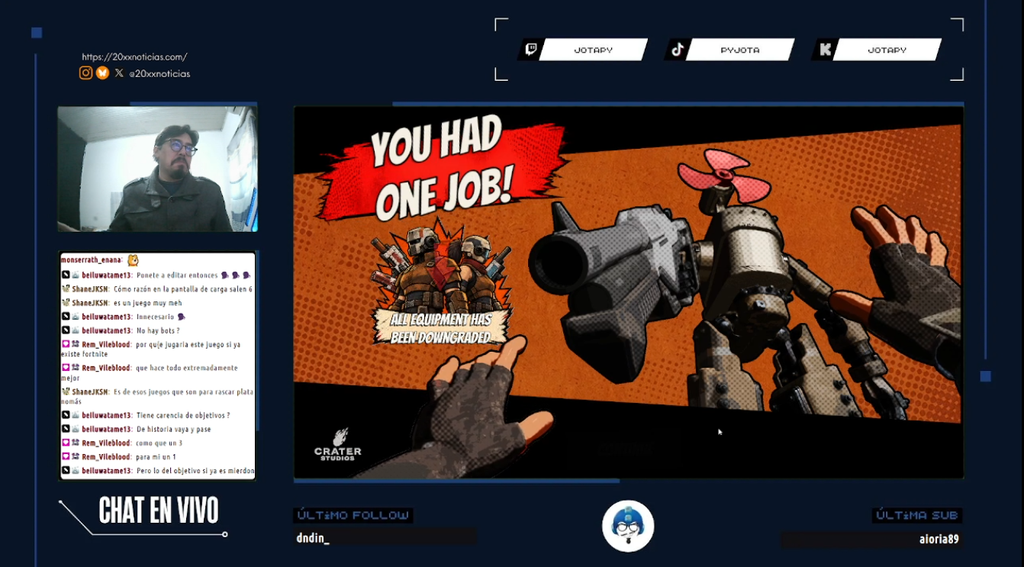The width and height of the screenshot is (1024, 567).
Task: Click the black badge beside 'Ponete a editar entonces'
Action: coord(66,276)
